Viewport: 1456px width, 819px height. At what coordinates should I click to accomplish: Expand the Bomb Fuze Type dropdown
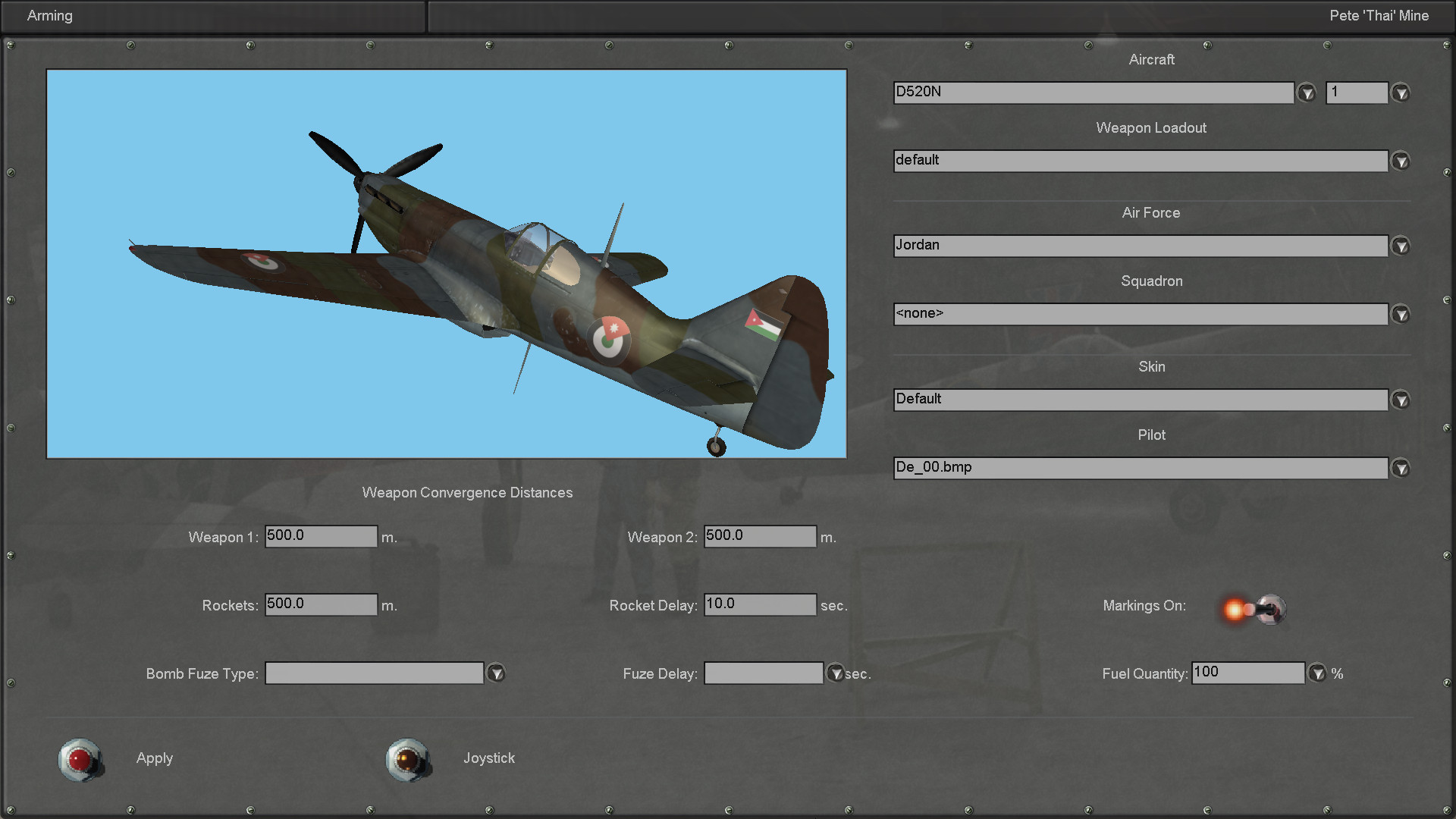point(496,673)
